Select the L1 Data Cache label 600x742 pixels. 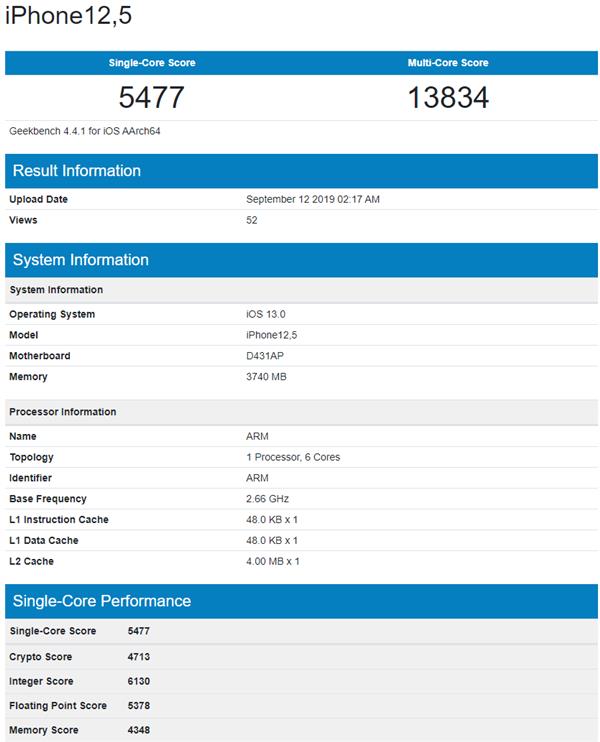(x=44, y=540)
